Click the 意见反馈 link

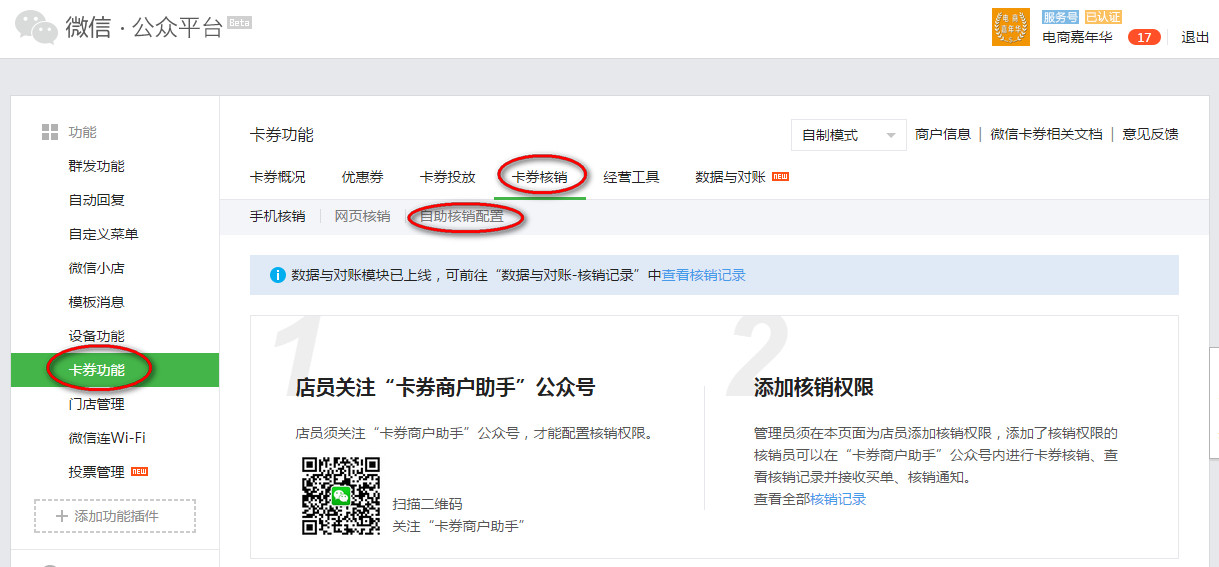pos(1150,134)
